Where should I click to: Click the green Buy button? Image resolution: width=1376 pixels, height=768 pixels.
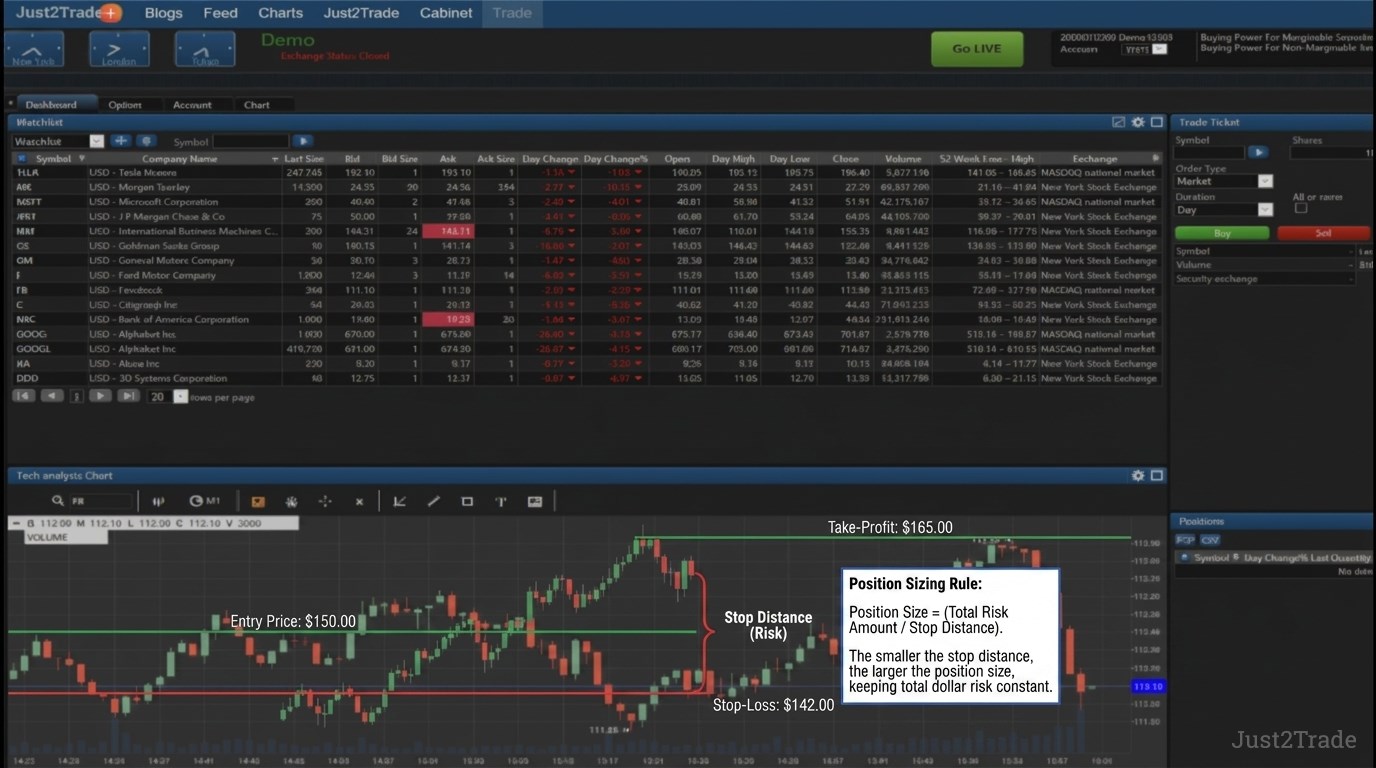coord(1221,233)
